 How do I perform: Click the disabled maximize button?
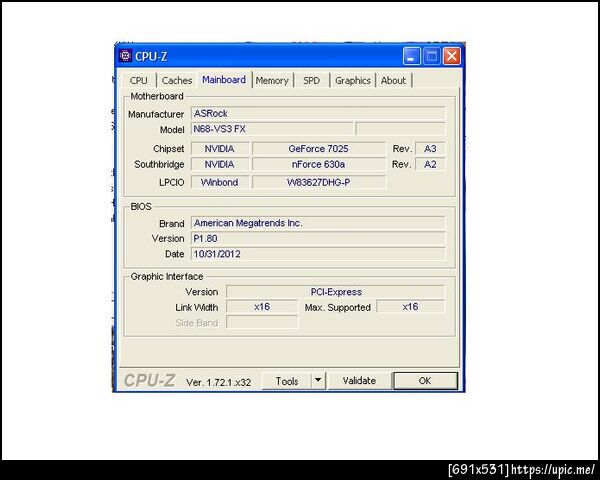click(432, 56)
